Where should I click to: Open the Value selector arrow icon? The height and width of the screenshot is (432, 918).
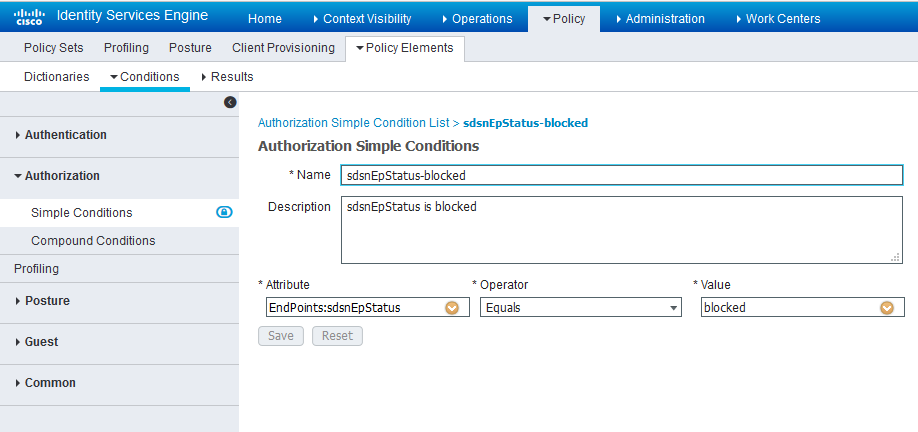886,308
